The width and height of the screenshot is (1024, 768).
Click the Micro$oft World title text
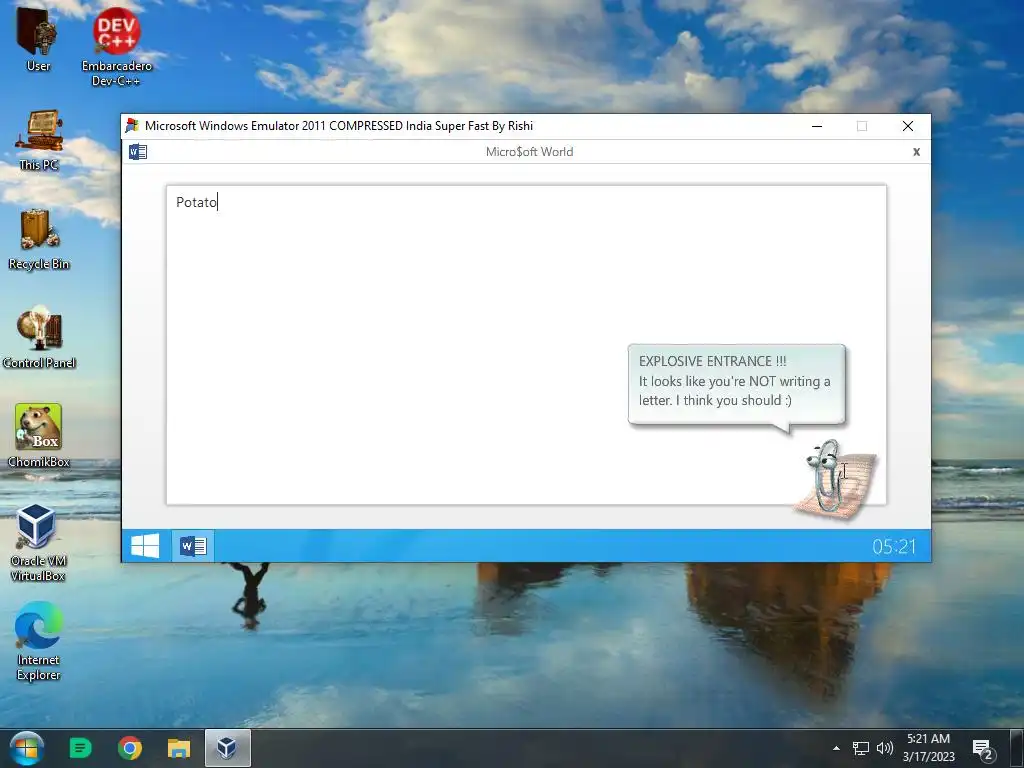[530, 152]
